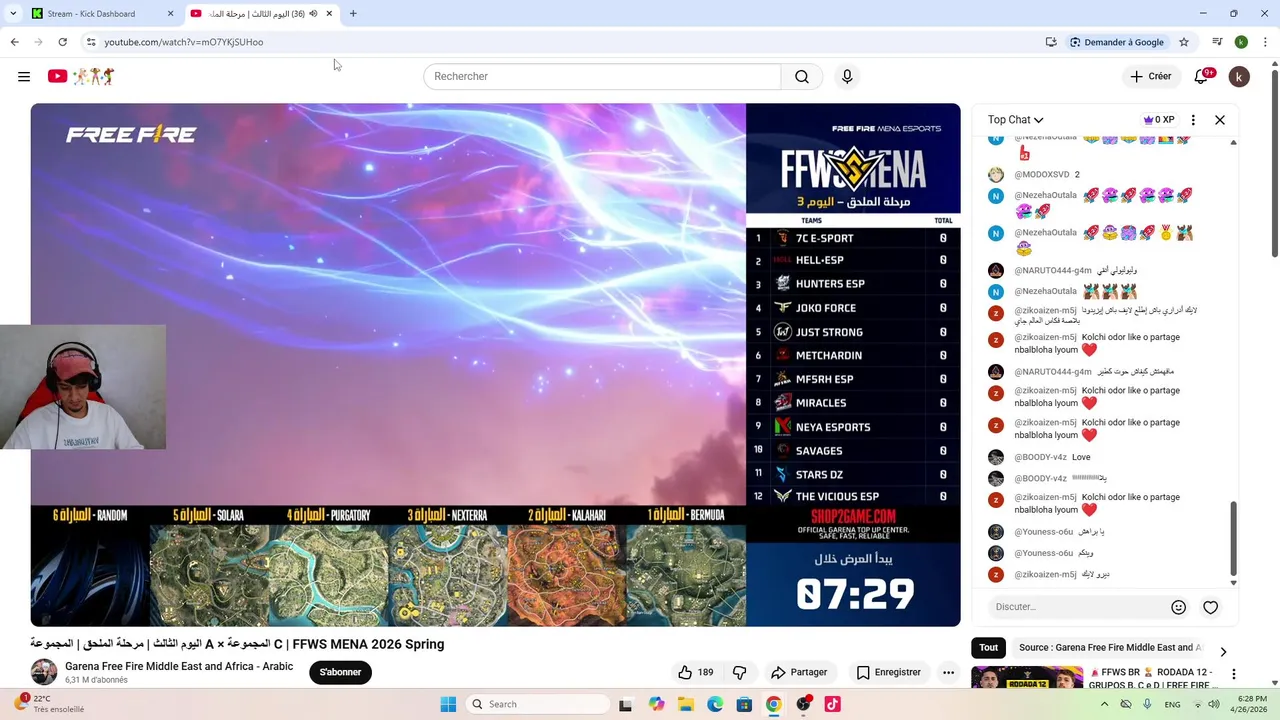Bookmark this page with the star
Viewport: 1280px width, 720px height.
(x=1184, y=42)
